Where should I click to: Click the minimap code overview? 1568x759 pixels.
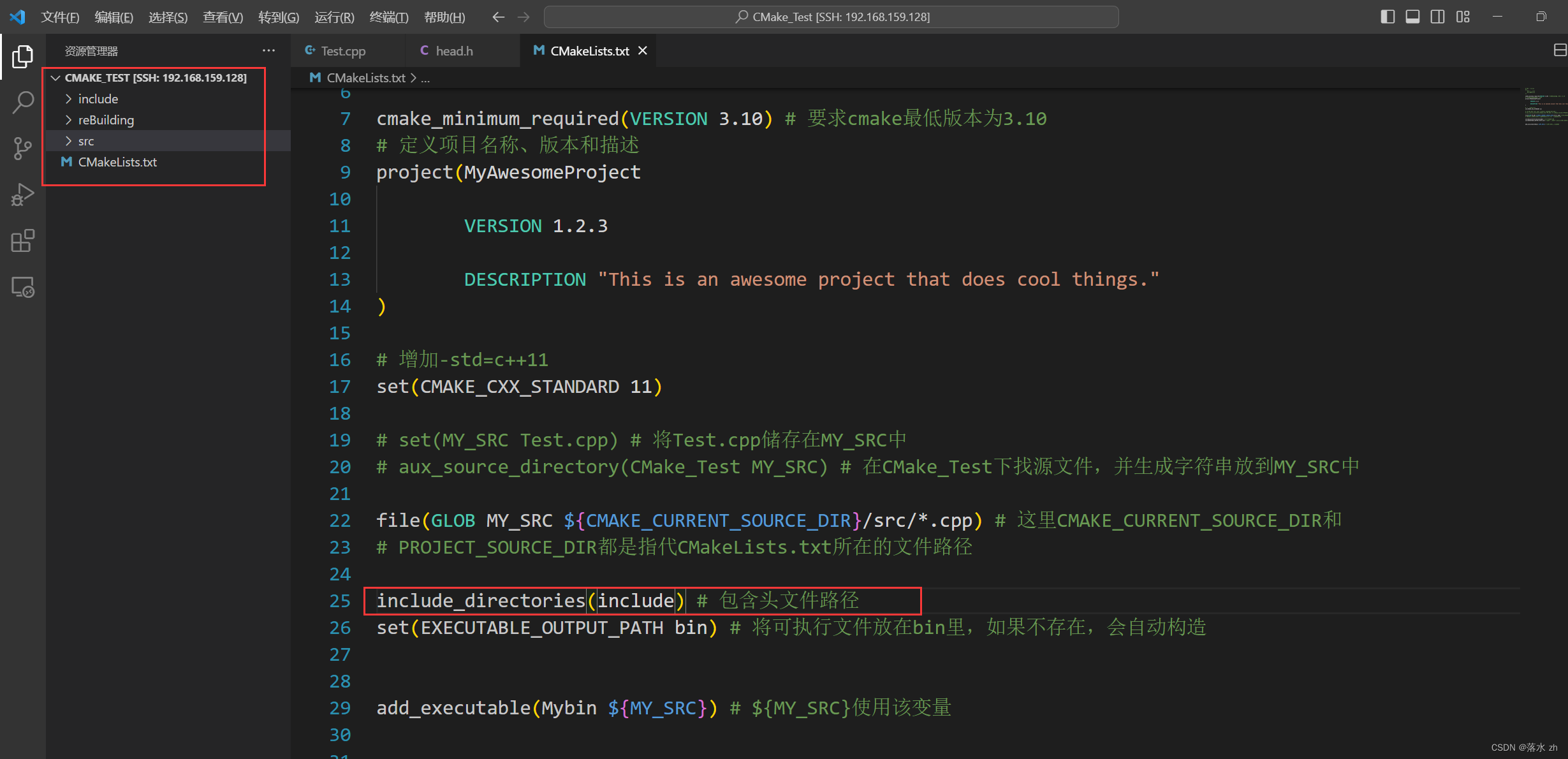coord(1544,107)
